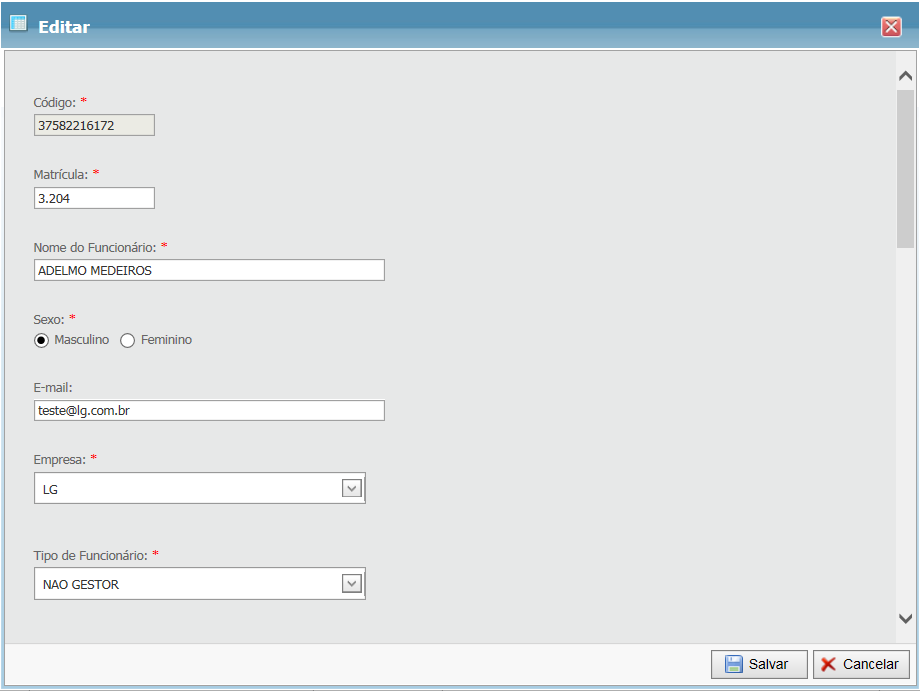
Task: Click the Nome do Funcionário text field
Action: [x=209, y=270]
